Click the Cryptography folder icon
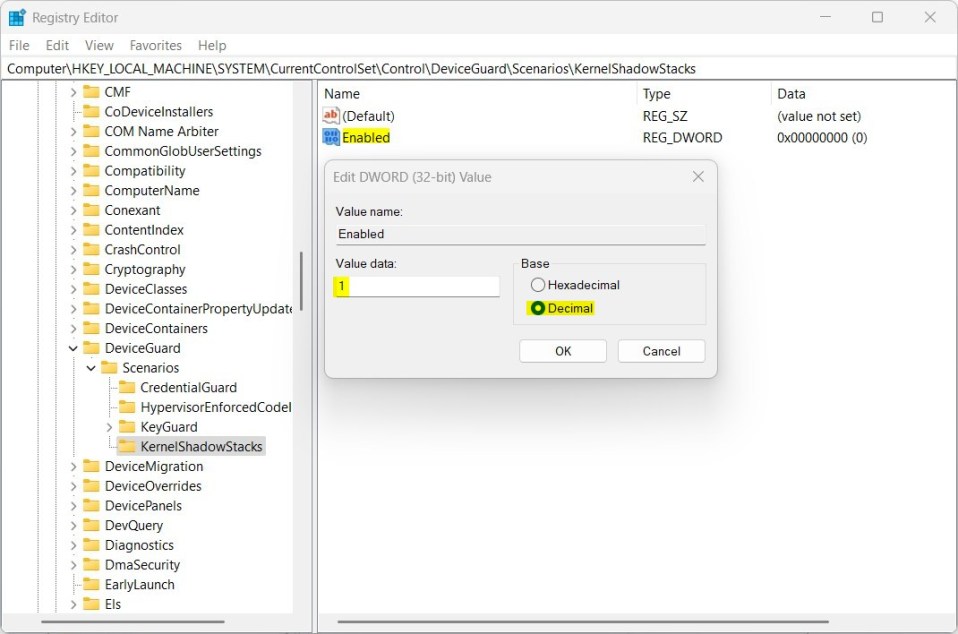The width and height of the screenshot is (958, 634). coord(91,269)
